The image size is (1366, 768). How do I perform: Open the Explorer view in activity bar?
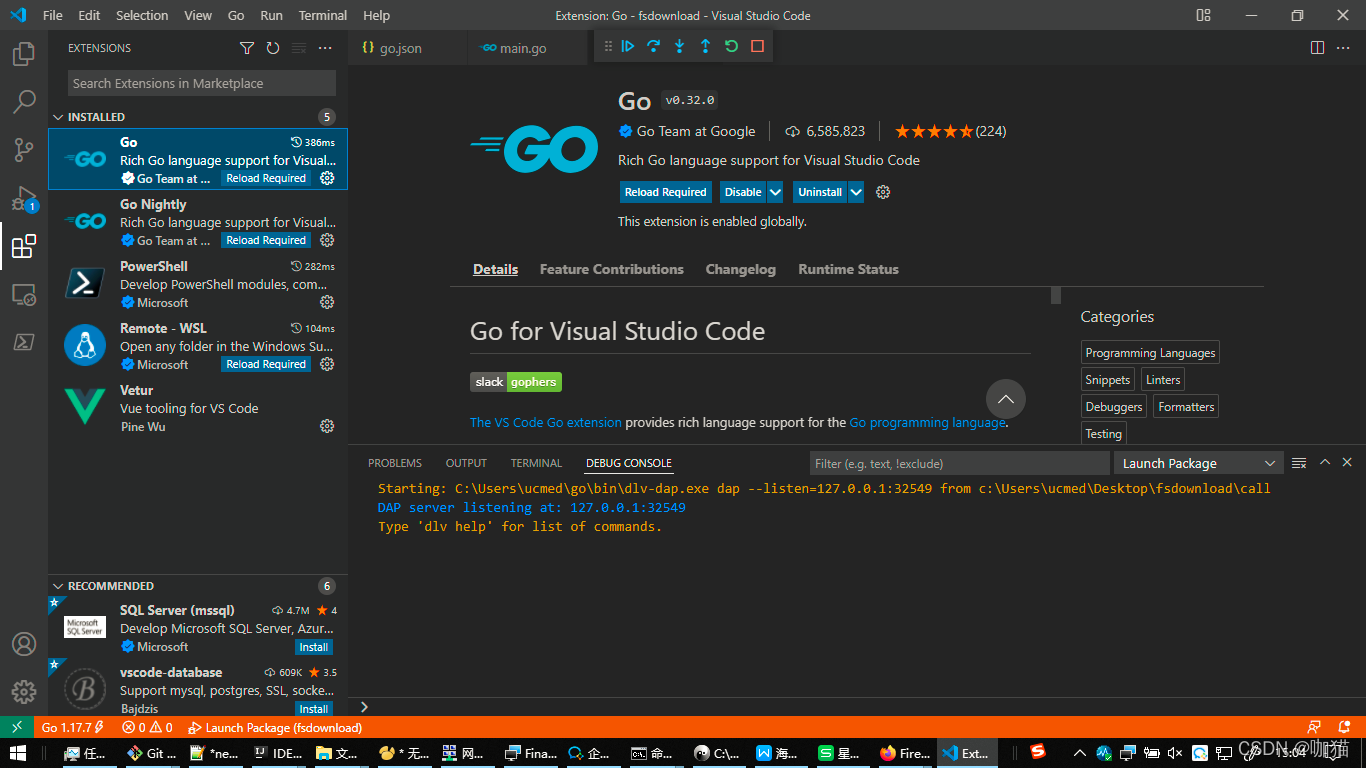(x=24, y=53)
